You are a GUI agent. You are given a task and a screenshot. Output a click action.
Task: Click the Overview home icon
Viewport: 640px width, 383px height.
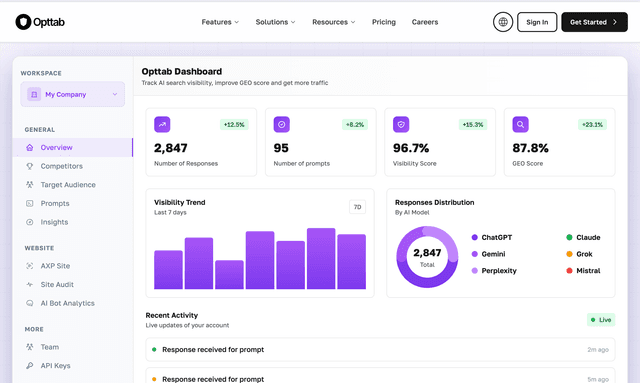coord(29,147)
